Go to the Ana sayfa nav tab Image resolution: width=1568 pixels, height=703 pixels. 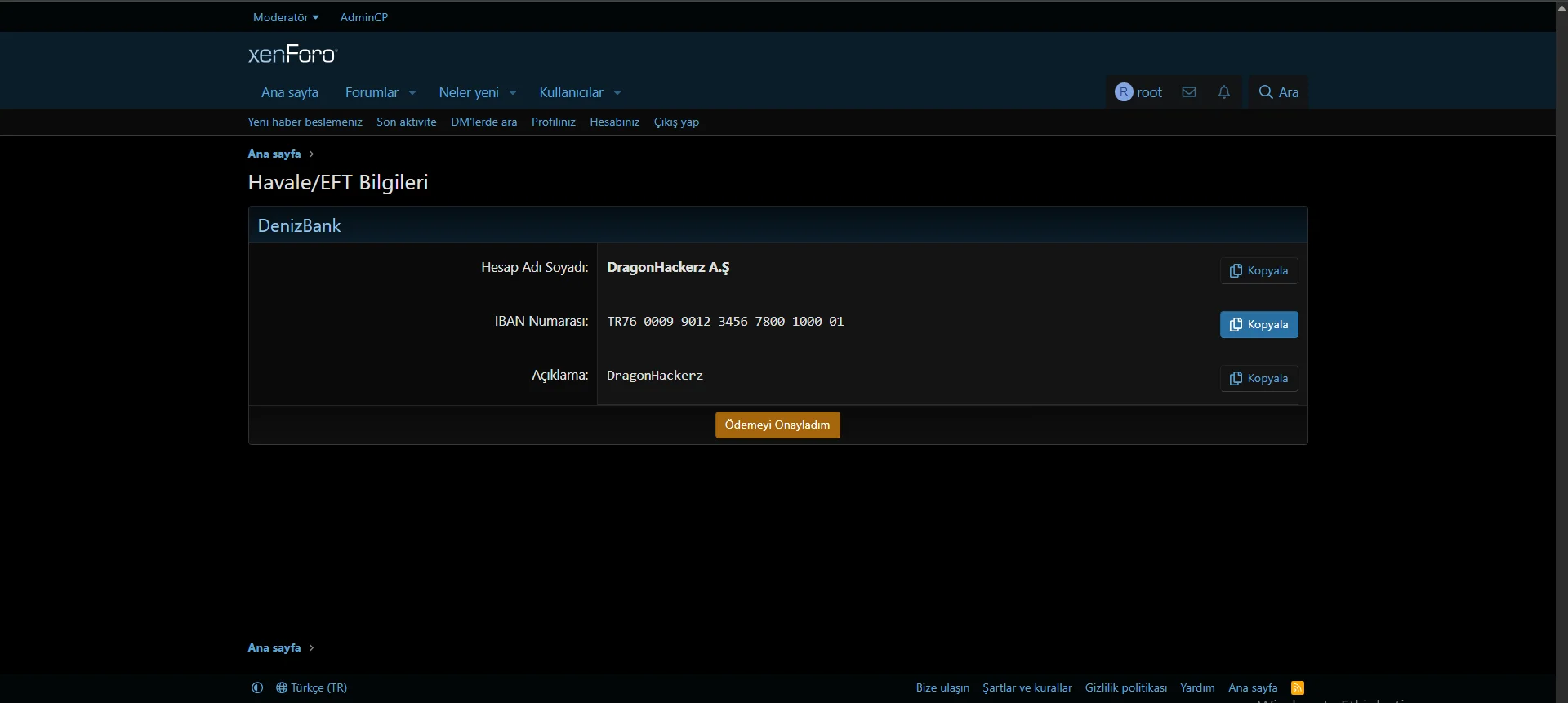tap(289, 93)
